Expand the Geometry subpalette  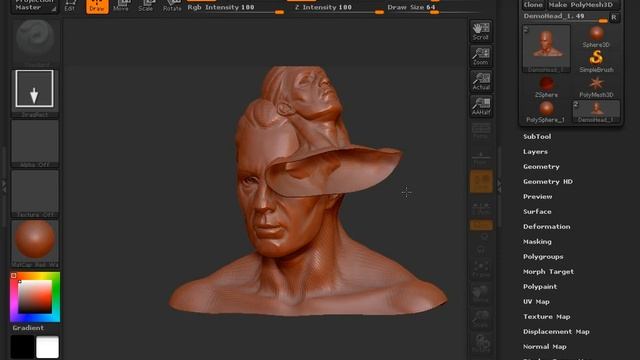coord(541,167)
